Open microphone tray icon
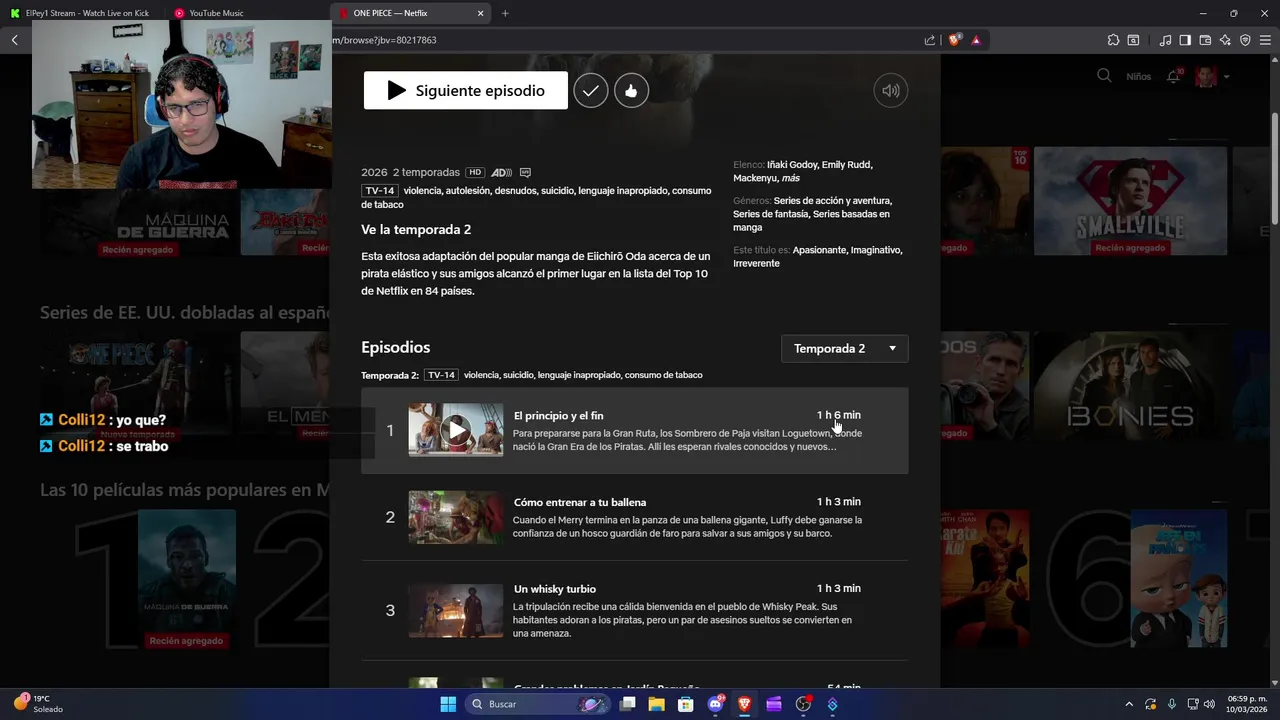Viewport: 1280px width, 720px height. [1172, 704]
